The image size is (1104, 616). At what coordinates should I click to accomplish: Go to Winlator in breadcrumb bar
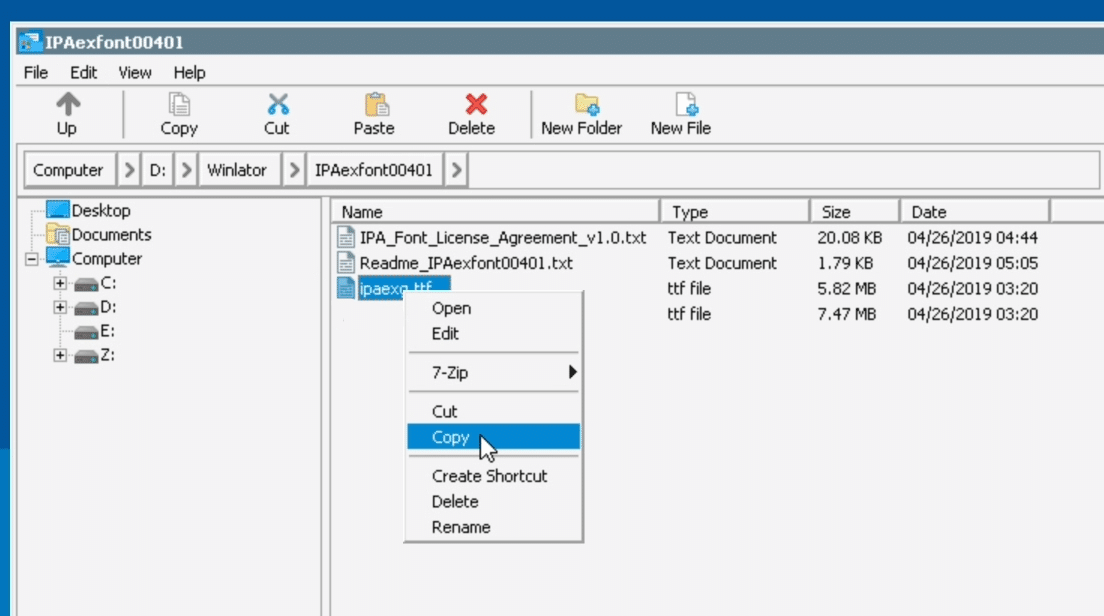237,170
